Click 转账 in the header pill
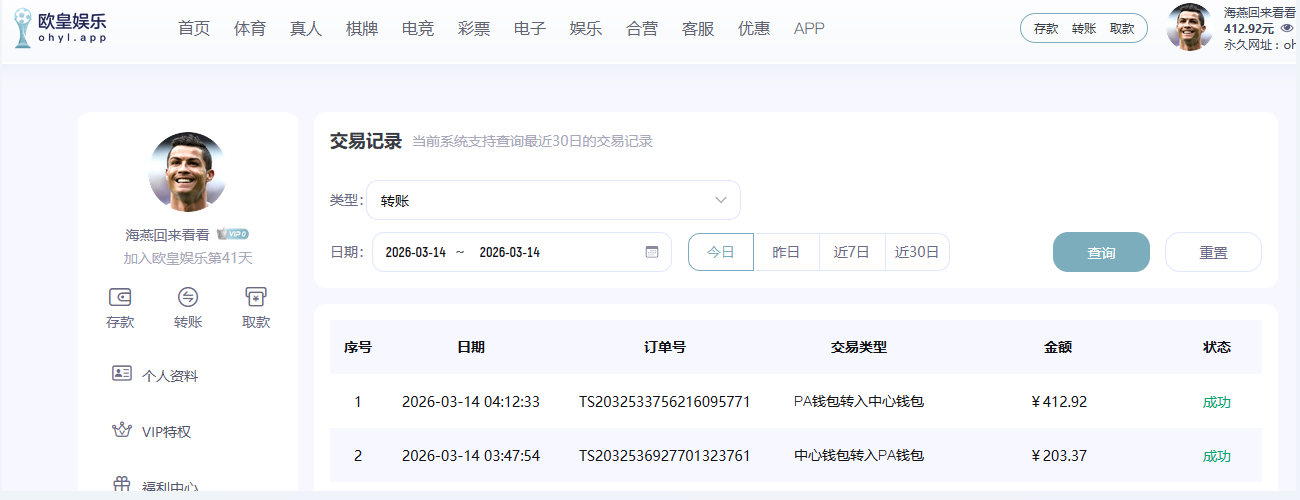 click(1084, 28)
